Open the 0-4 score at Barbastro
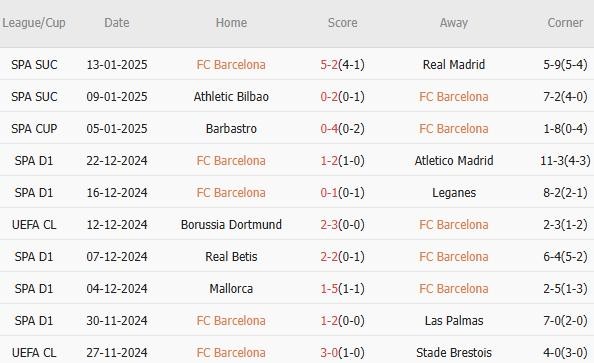Image resolution: width=594 pixels, height=363 pixels. tap(329, 128)
